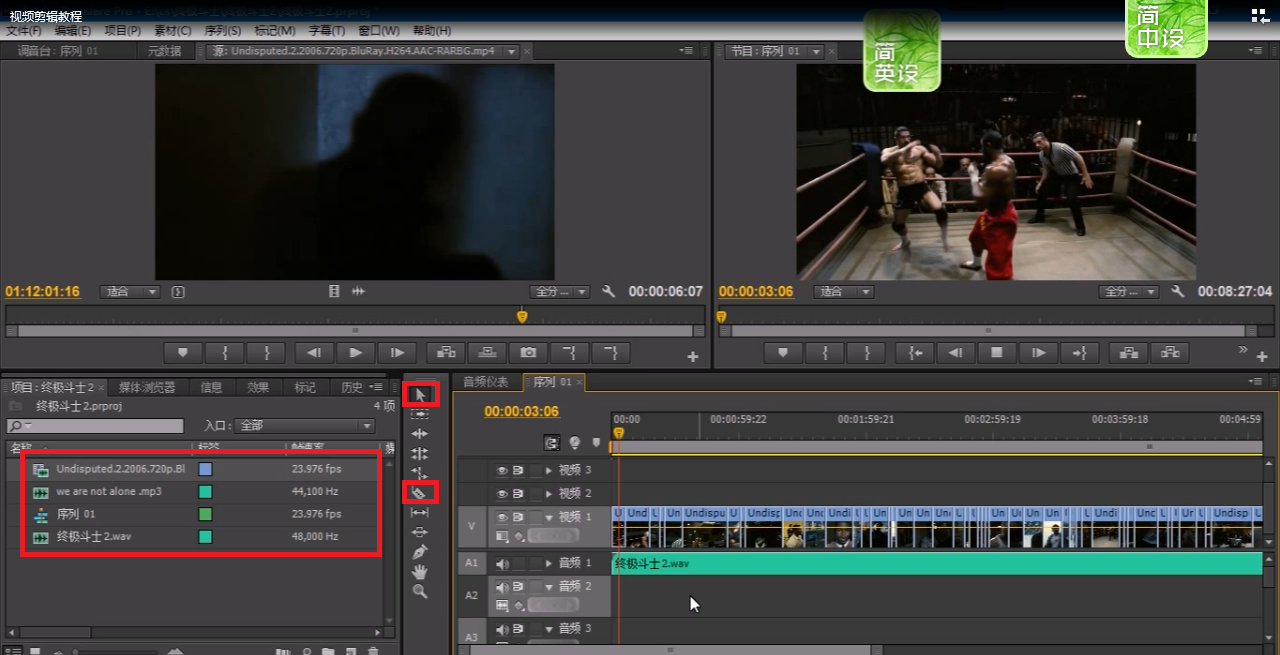The width and height of the screenshot is (1280, 655).
Task: Open source monitor button editor plus
Action: click(x=692, y=356)
